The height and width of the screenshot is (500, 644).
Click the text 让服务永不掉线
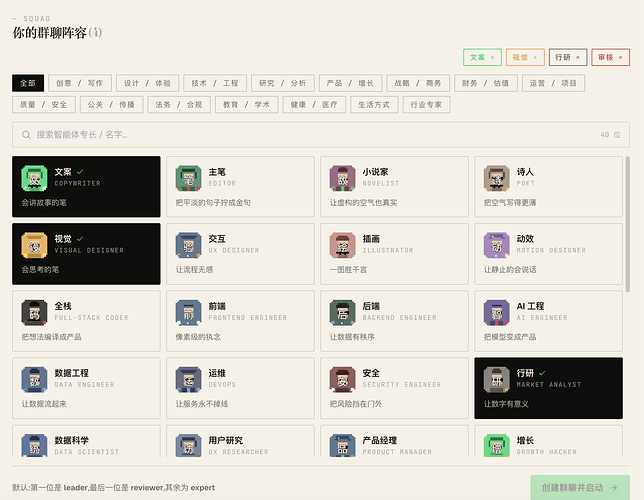(x=202, y=404)
